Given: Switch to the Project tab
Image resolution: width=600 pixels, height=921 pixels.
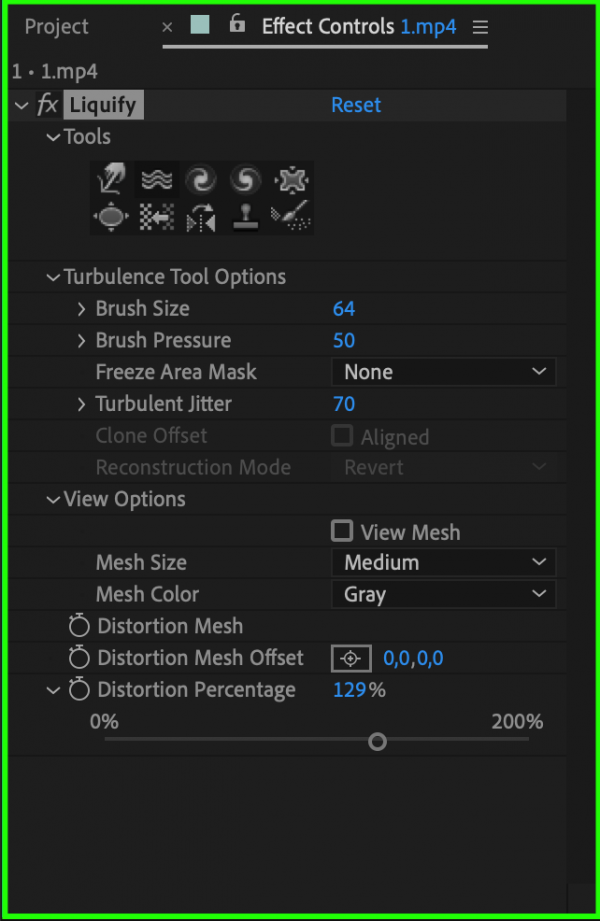Looking at the screenshot, I should pyautogui.click(x=56, y=27).
